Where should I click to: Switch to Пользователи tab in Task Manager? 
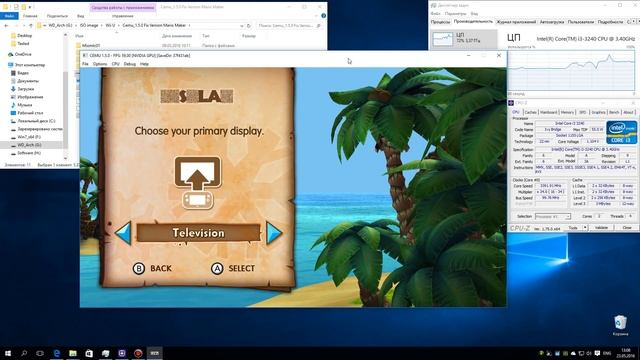[581, 22]
